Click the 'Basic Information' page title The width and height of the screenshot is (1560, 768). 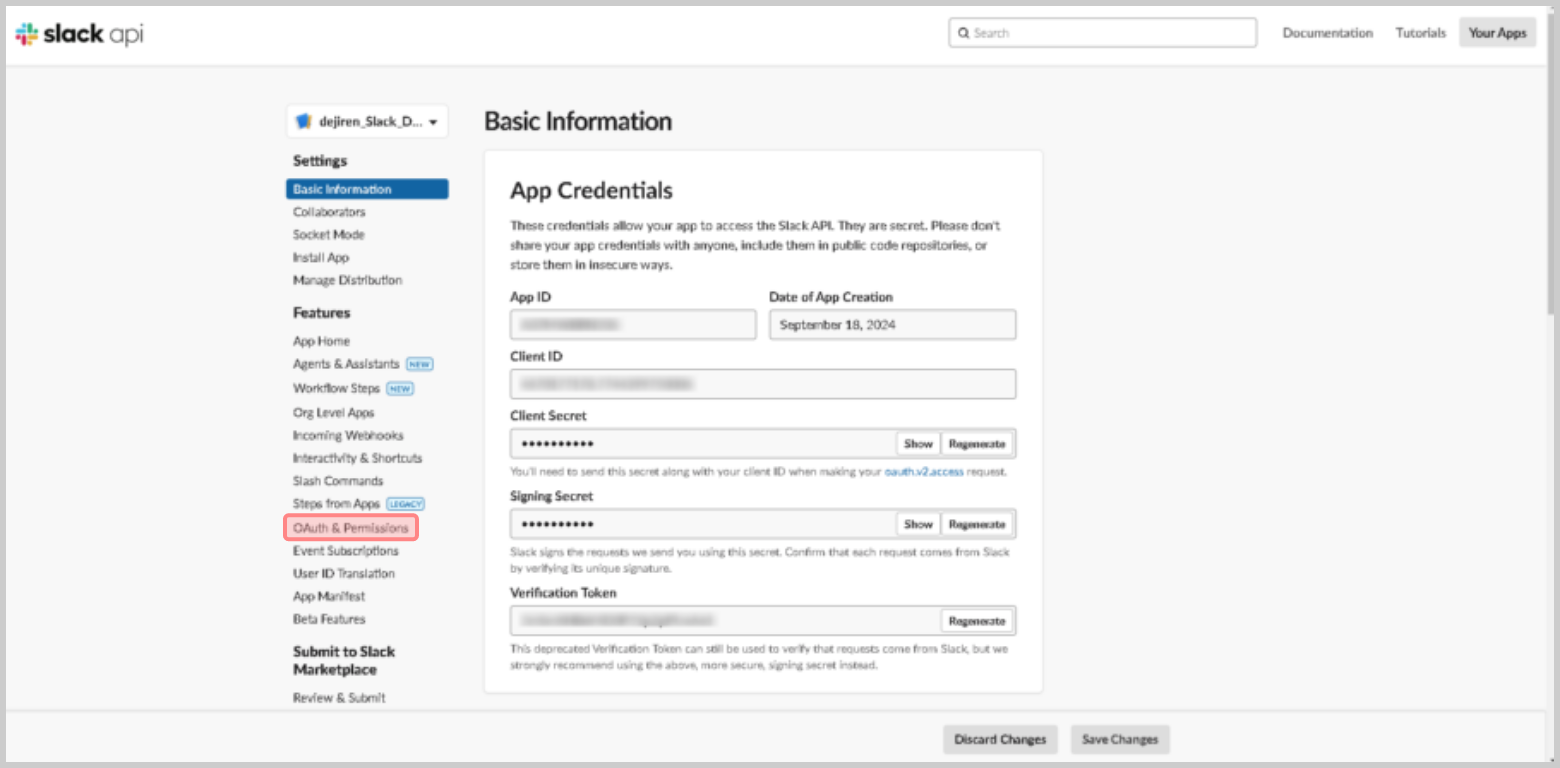click(x=578, y=122)
